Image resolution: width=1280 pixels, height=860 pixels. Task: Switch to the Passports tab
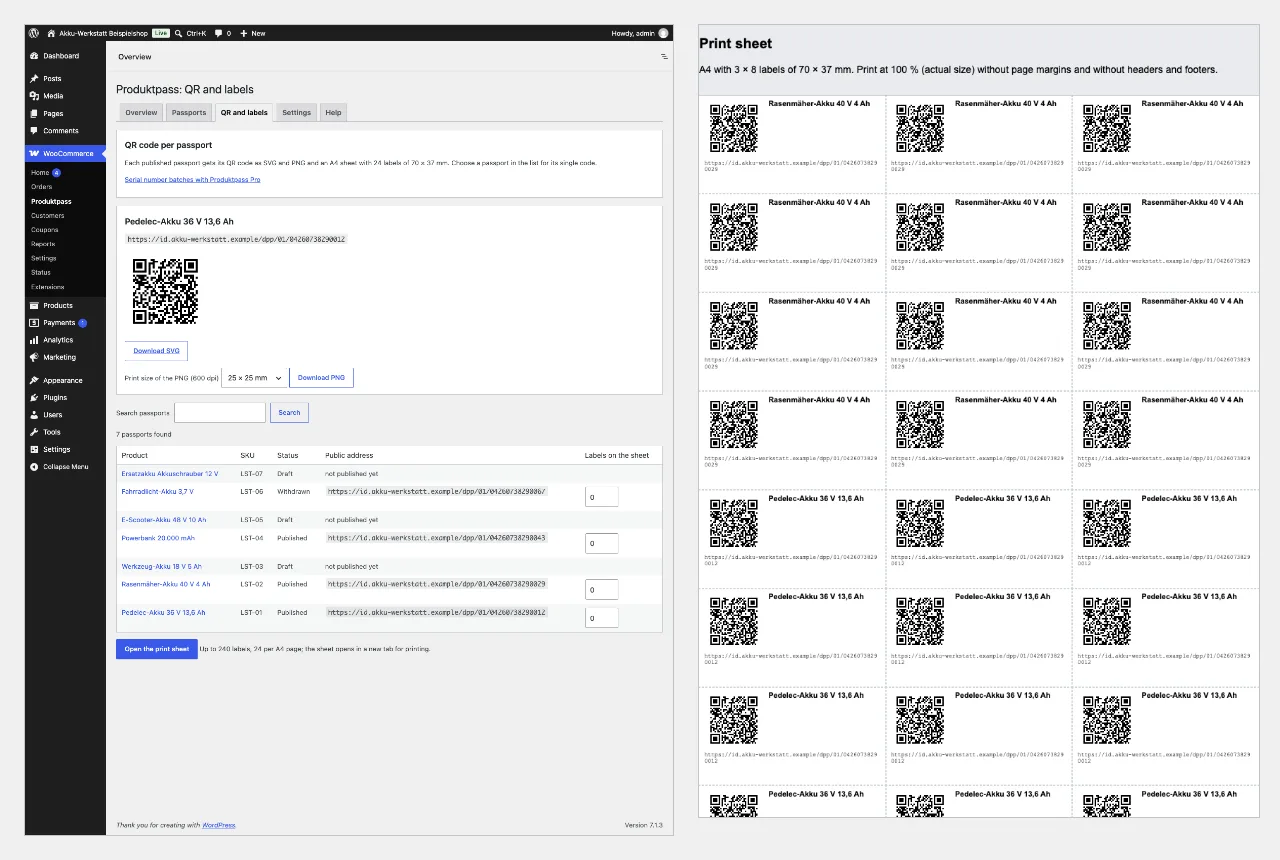[189, 112]
